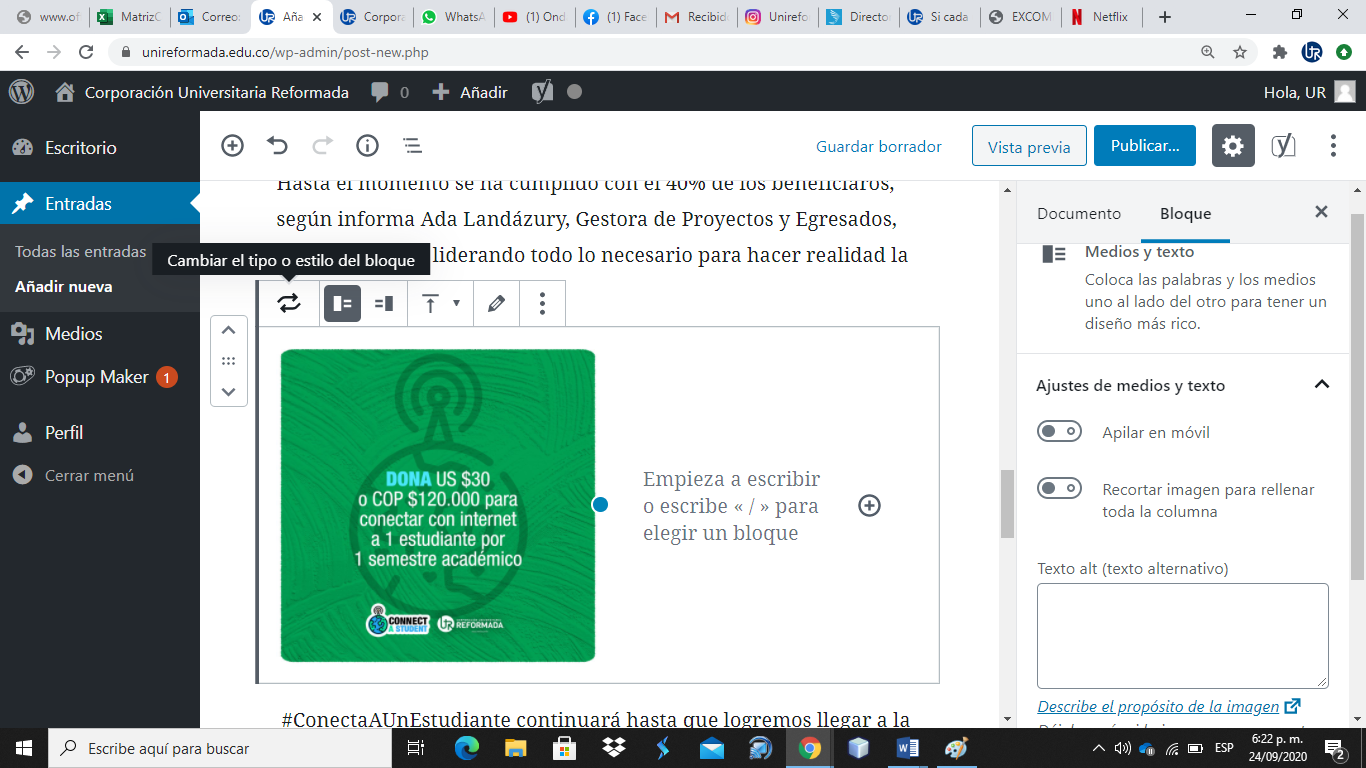Click the browser reload button

pyautogui.click(x=86, y=52)
